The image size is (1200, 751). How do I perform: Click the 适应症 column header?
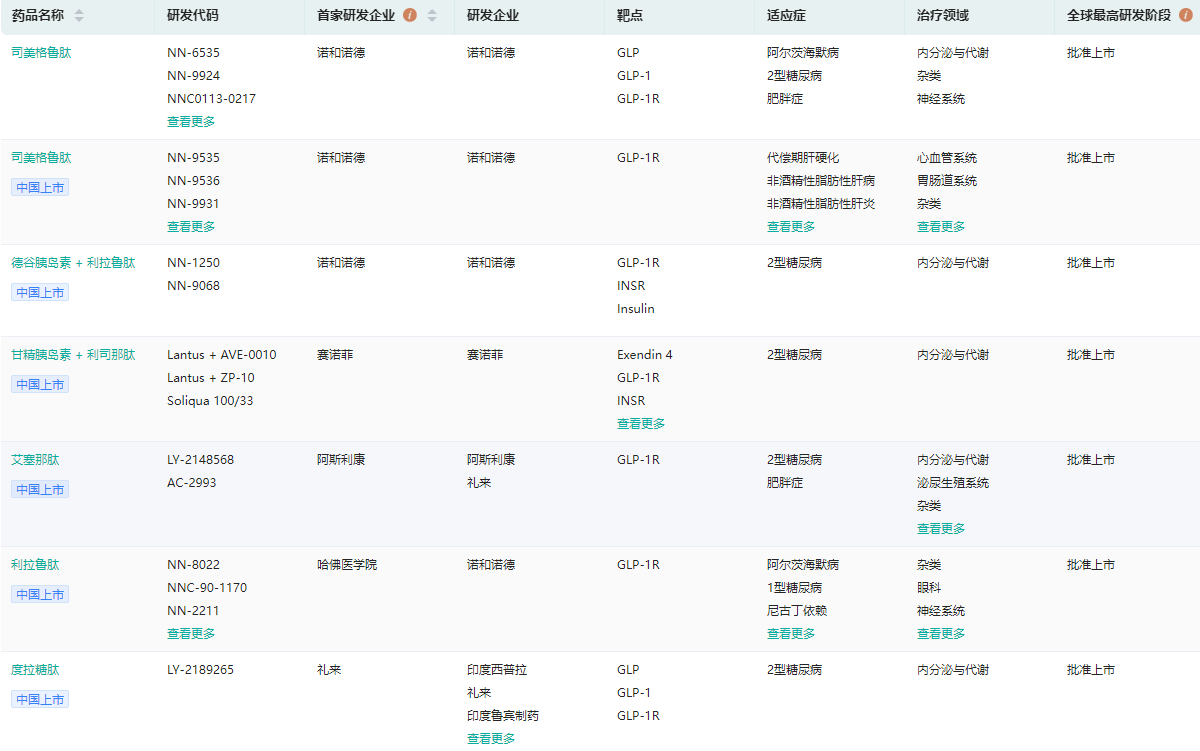pos(785,16)
